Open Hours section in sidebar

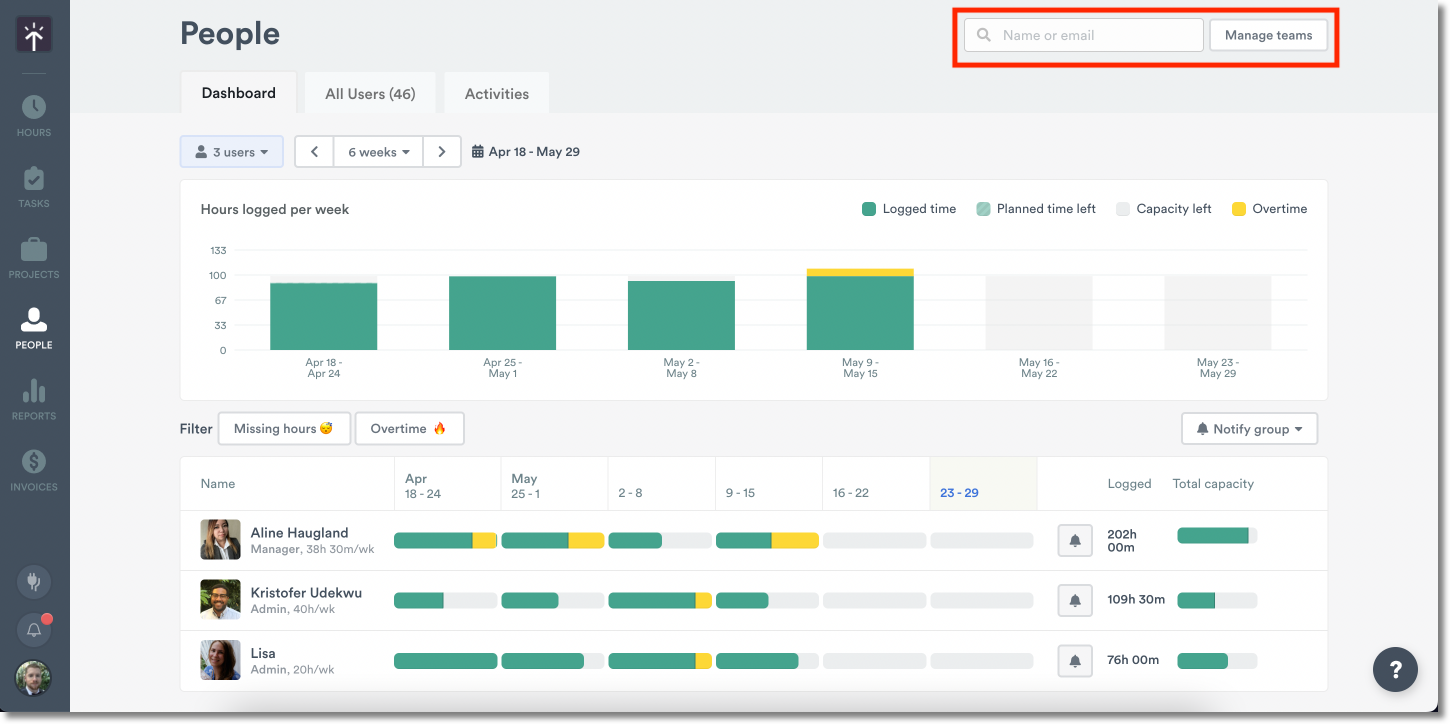pos(34,116)
